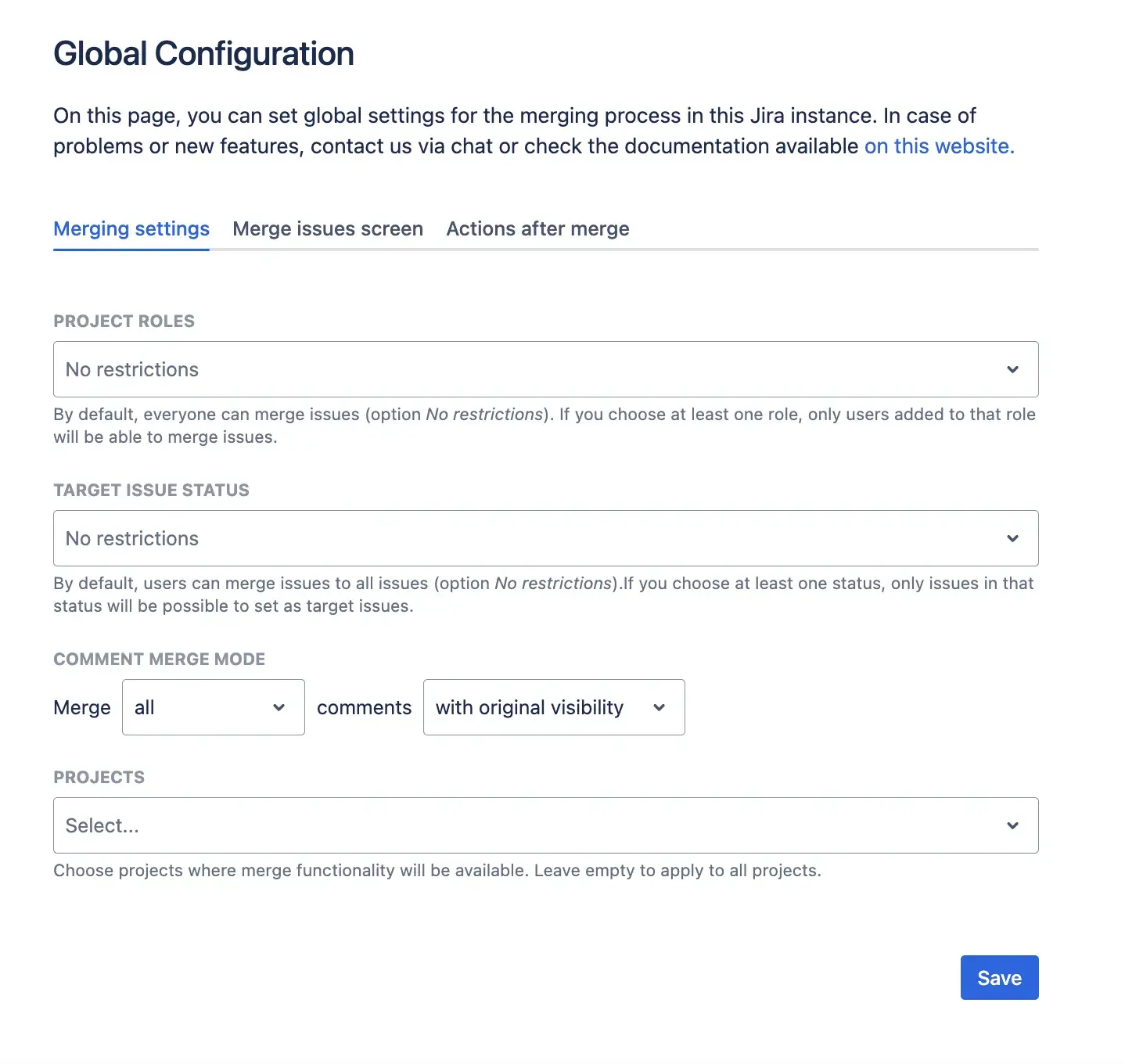This screenshot has width=1125, height=1064.
Task: Click the arrow next to 'Select...'
Action: tap(1013, 825)
